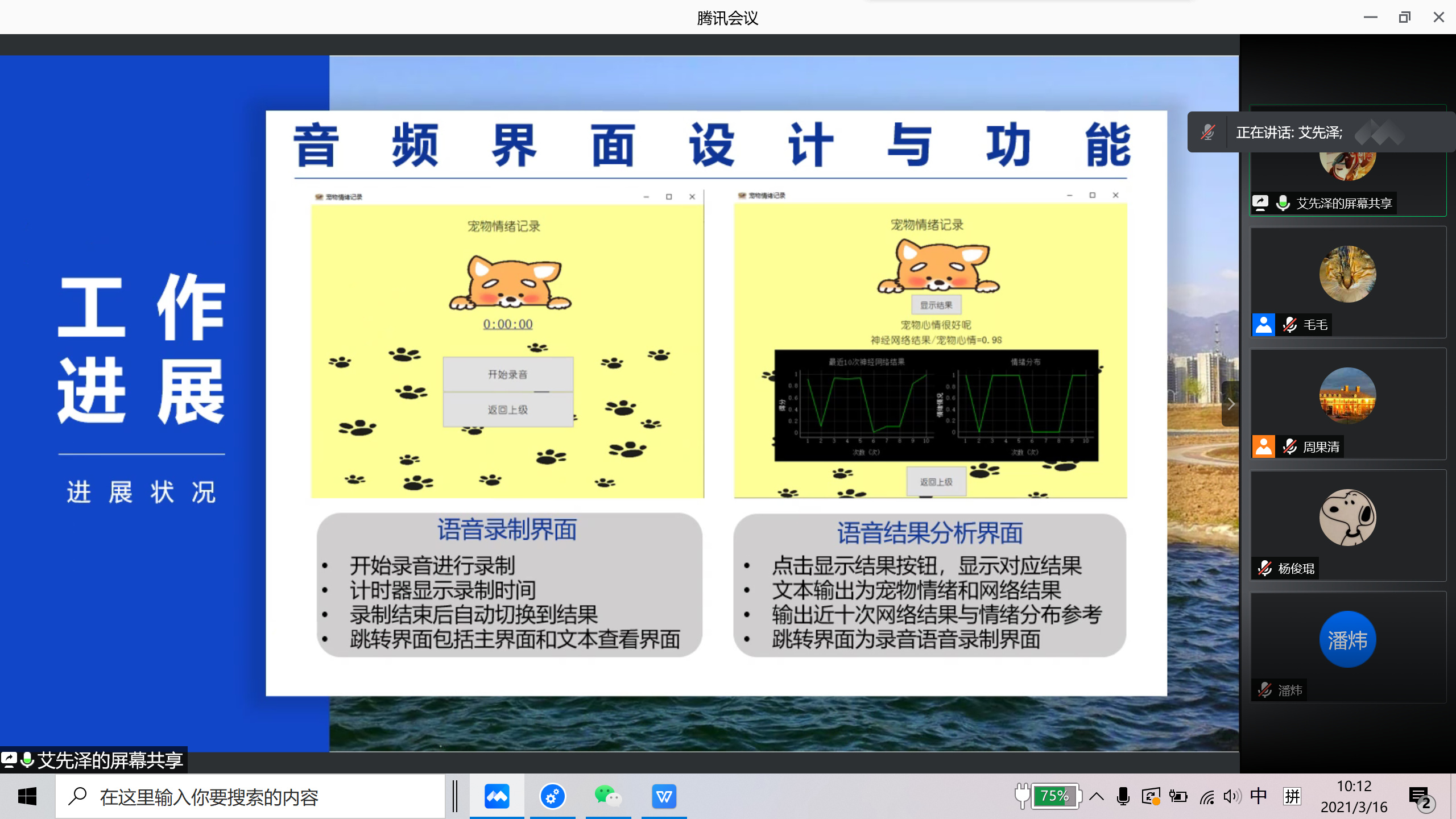Click the muted mic icon next to 潘炜
The image size is (1456, 819).
(1265, 690)
